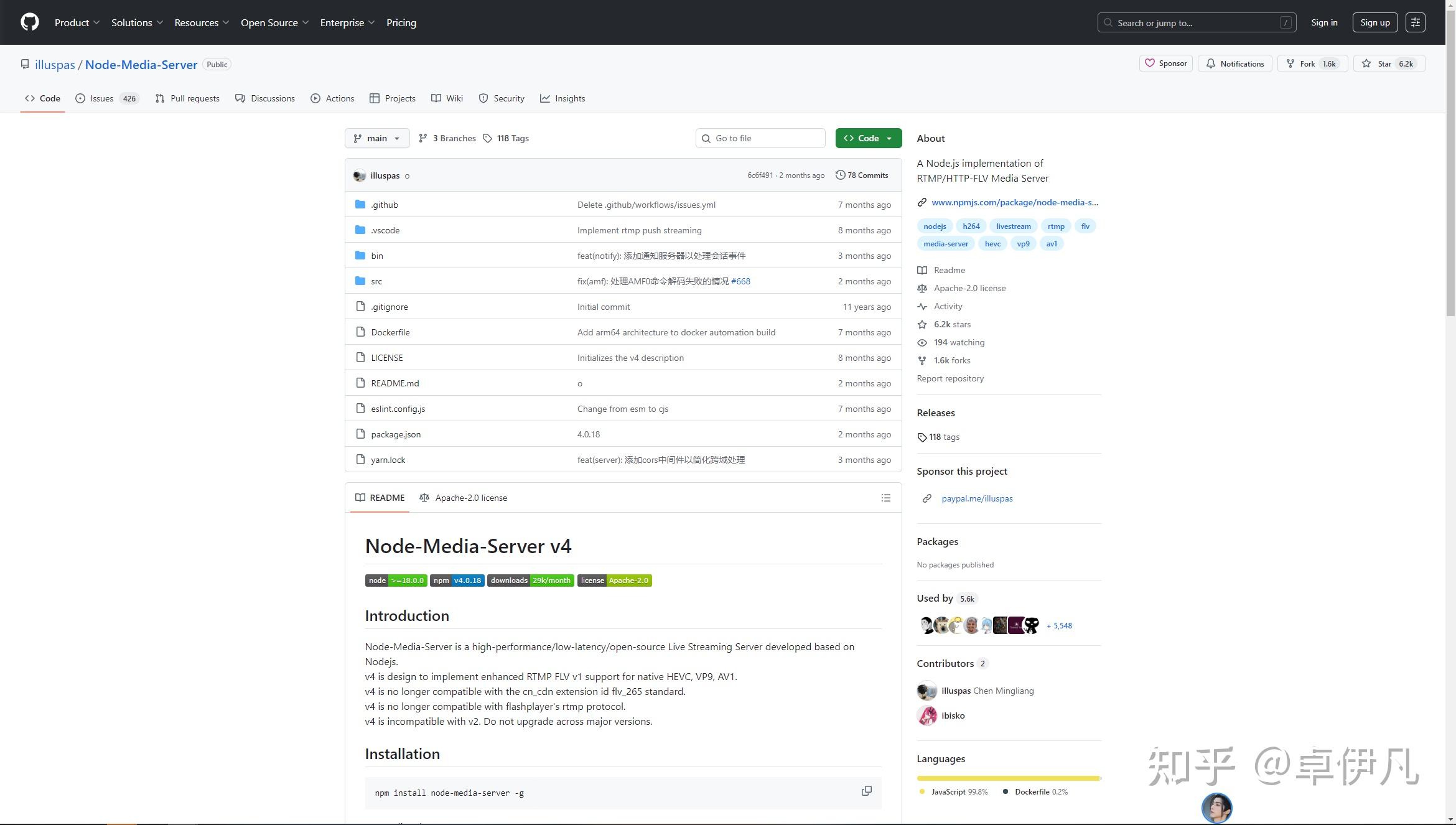Click the Go to file search field
Screen dimensions: 1456x825
click(x=760, y=137)
